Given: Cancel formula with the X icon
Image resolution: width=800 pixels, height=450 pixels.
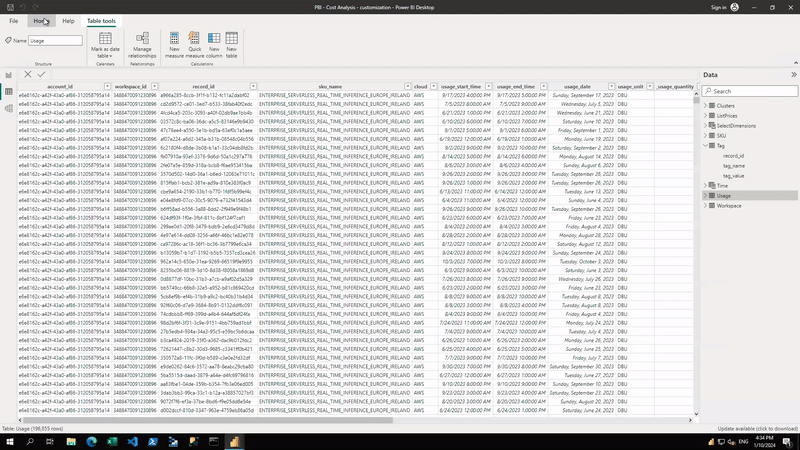Looking at the screenshot, I should pyautogui.click(x=28, y=74).
